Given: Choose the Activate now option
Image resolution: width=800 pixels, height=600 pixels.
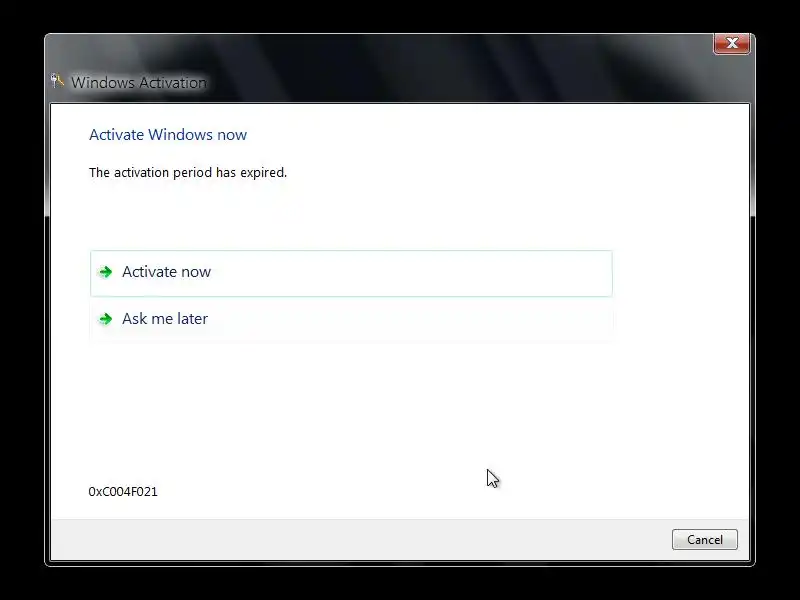Looking at the screenshot, I should pos(351,273).
